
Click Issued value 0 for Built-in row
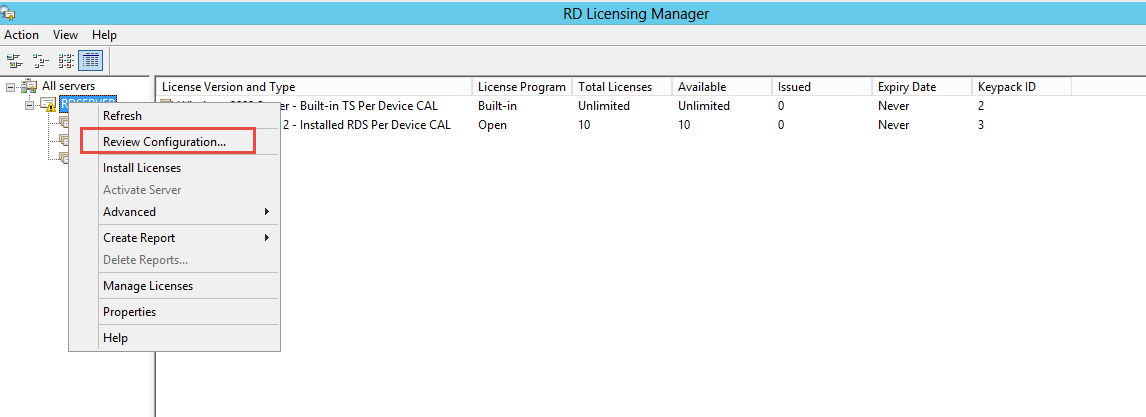tap(781, 106)
